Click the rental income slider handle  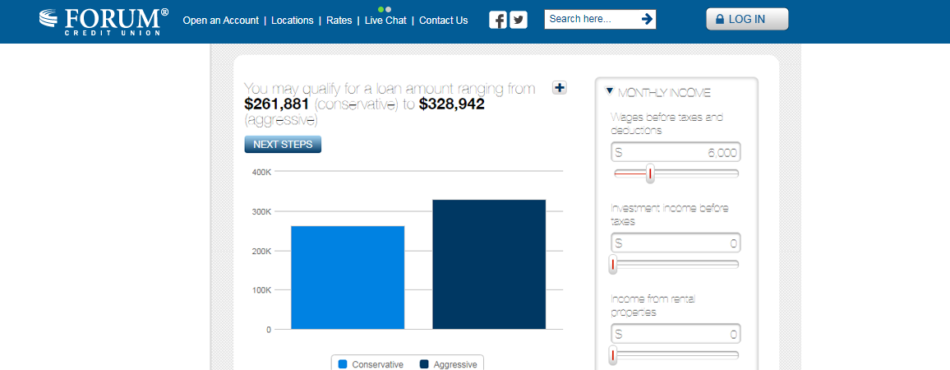click(x=613, y=355)
